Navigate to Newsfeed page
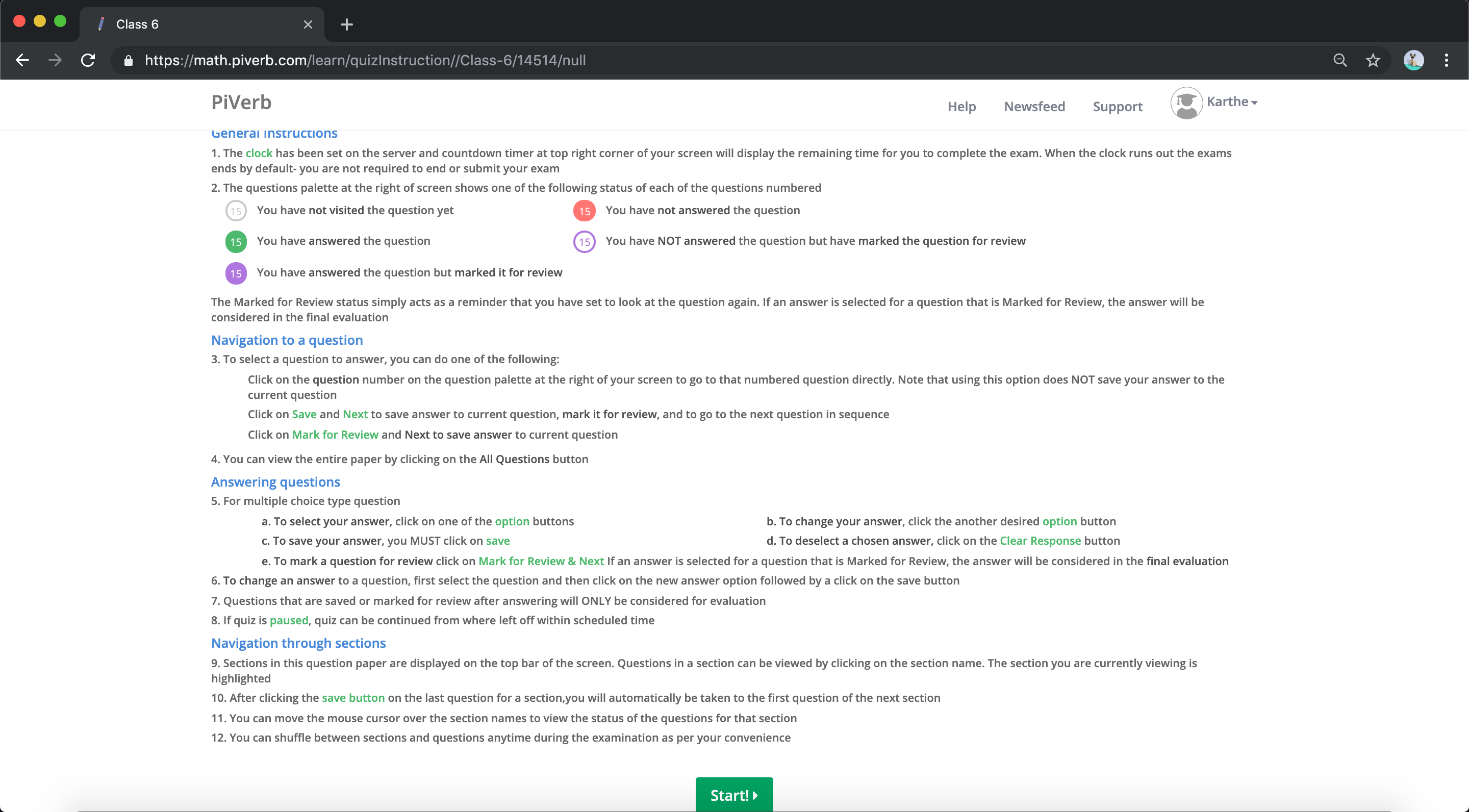 click(x=1034, y=105)
